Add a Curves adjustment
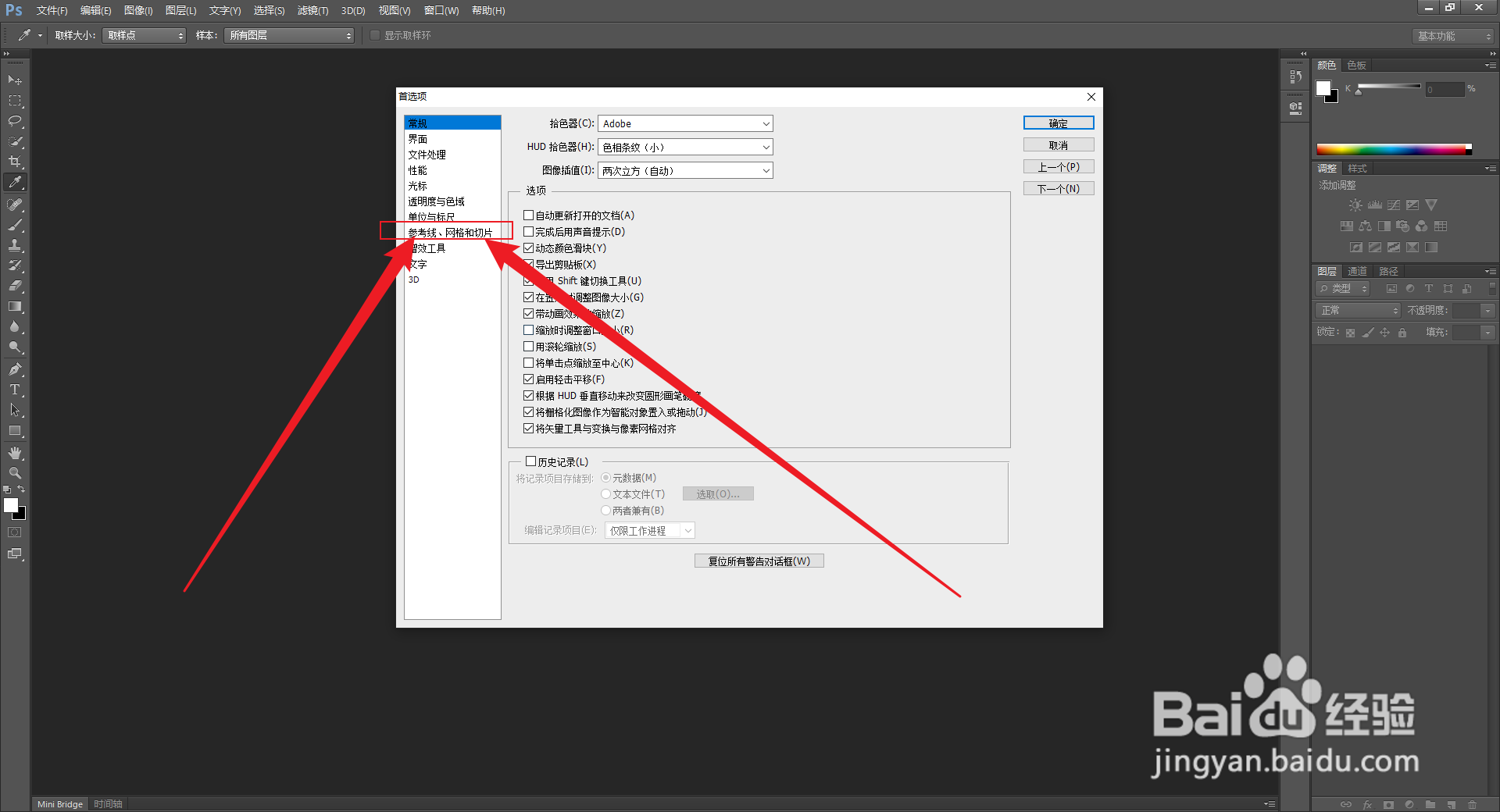 point(1394,205)
